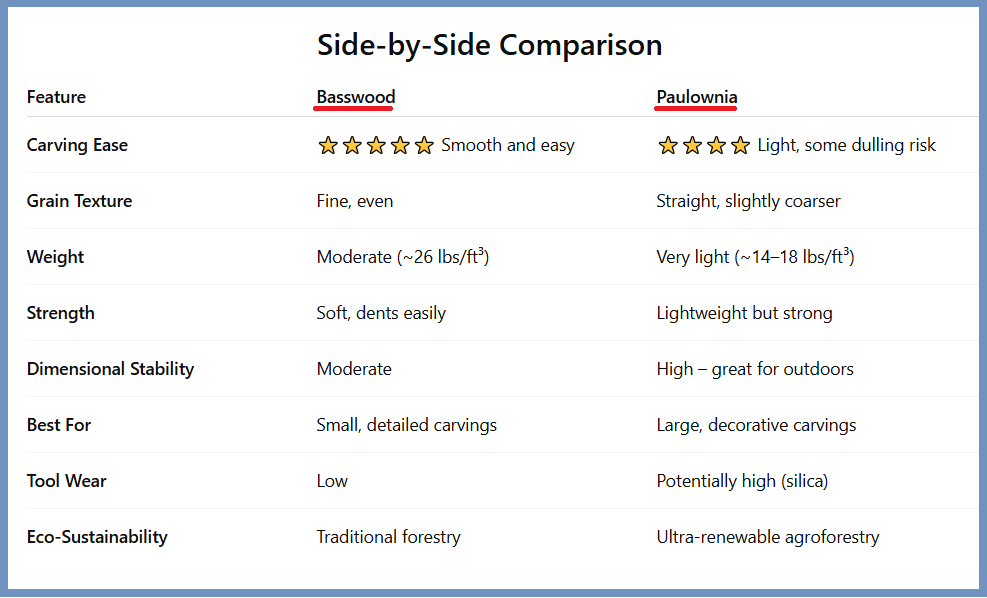Image resolution: width=987 pixels, height=598 pixels.
Task: Select the "Small, detailed carvings" cell
Action: pyautogui.click(x=407, y=425)
